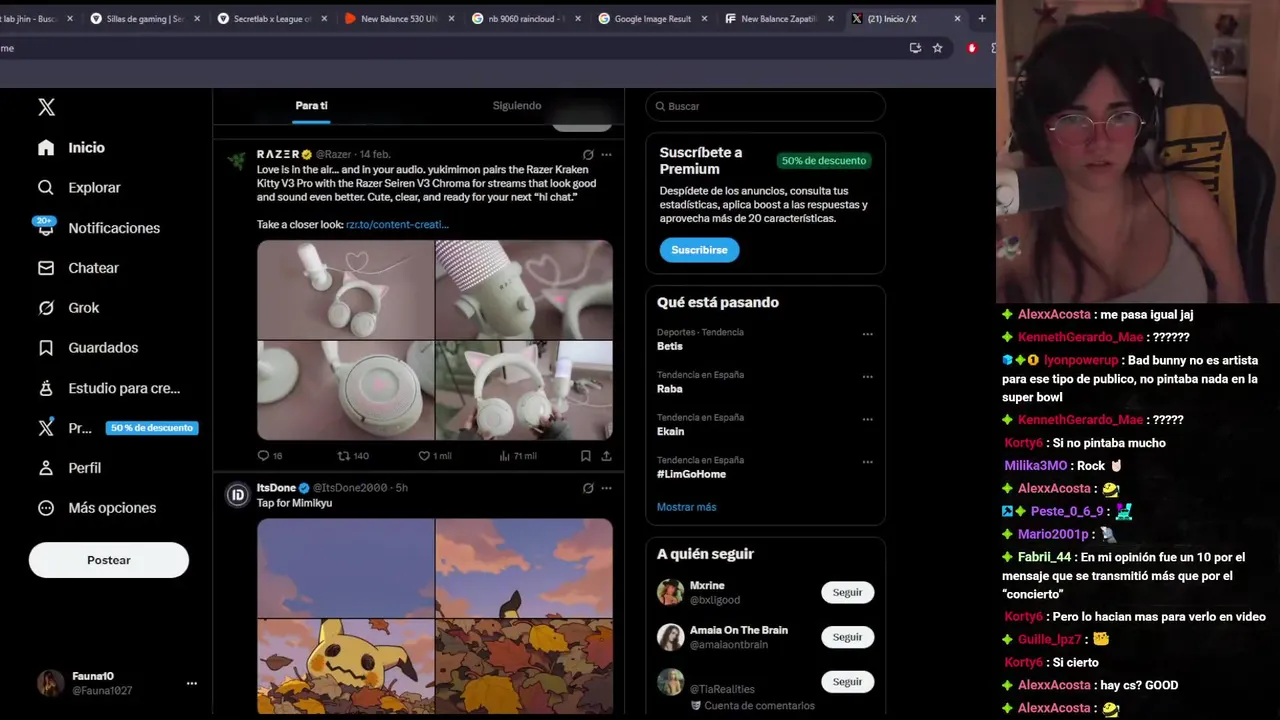Open Guardados bookmarks

tap(87, 348)
